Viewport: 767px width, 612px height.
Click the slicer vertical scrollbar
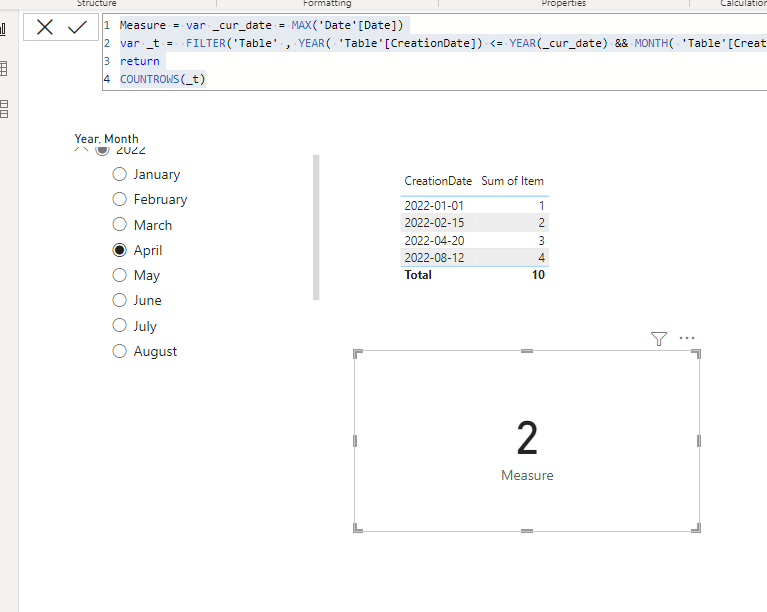click(316, 227)
